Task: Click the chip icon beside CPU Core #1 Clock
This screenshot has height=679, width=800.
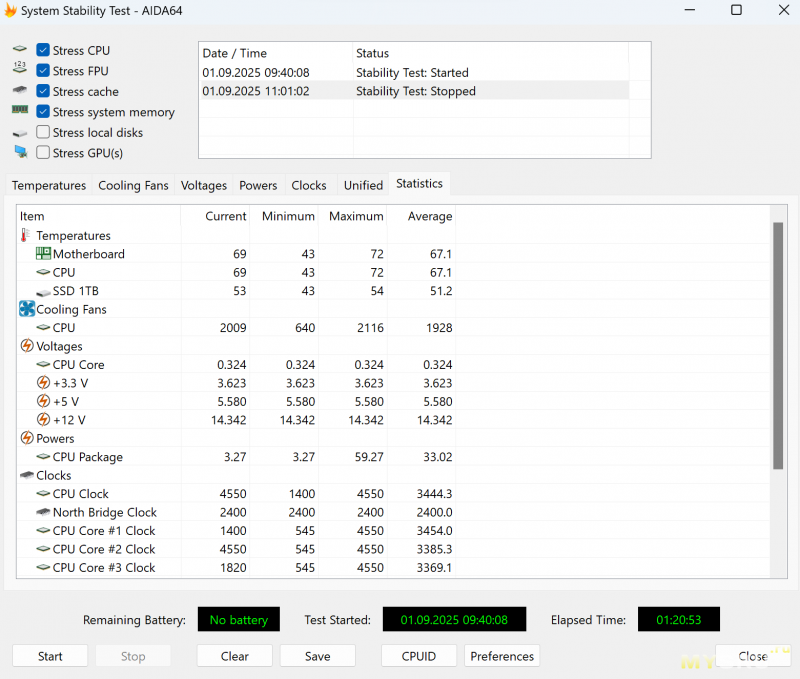Action: [x=43, y=531]
